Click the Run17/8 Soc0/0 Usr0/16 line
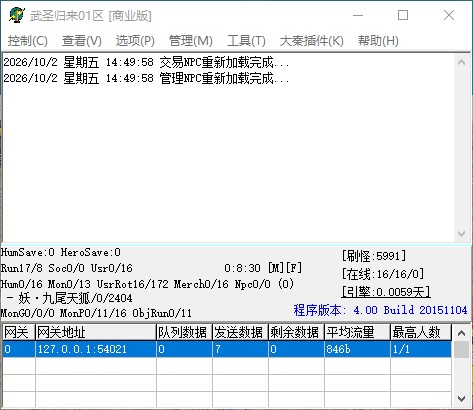 67,268
